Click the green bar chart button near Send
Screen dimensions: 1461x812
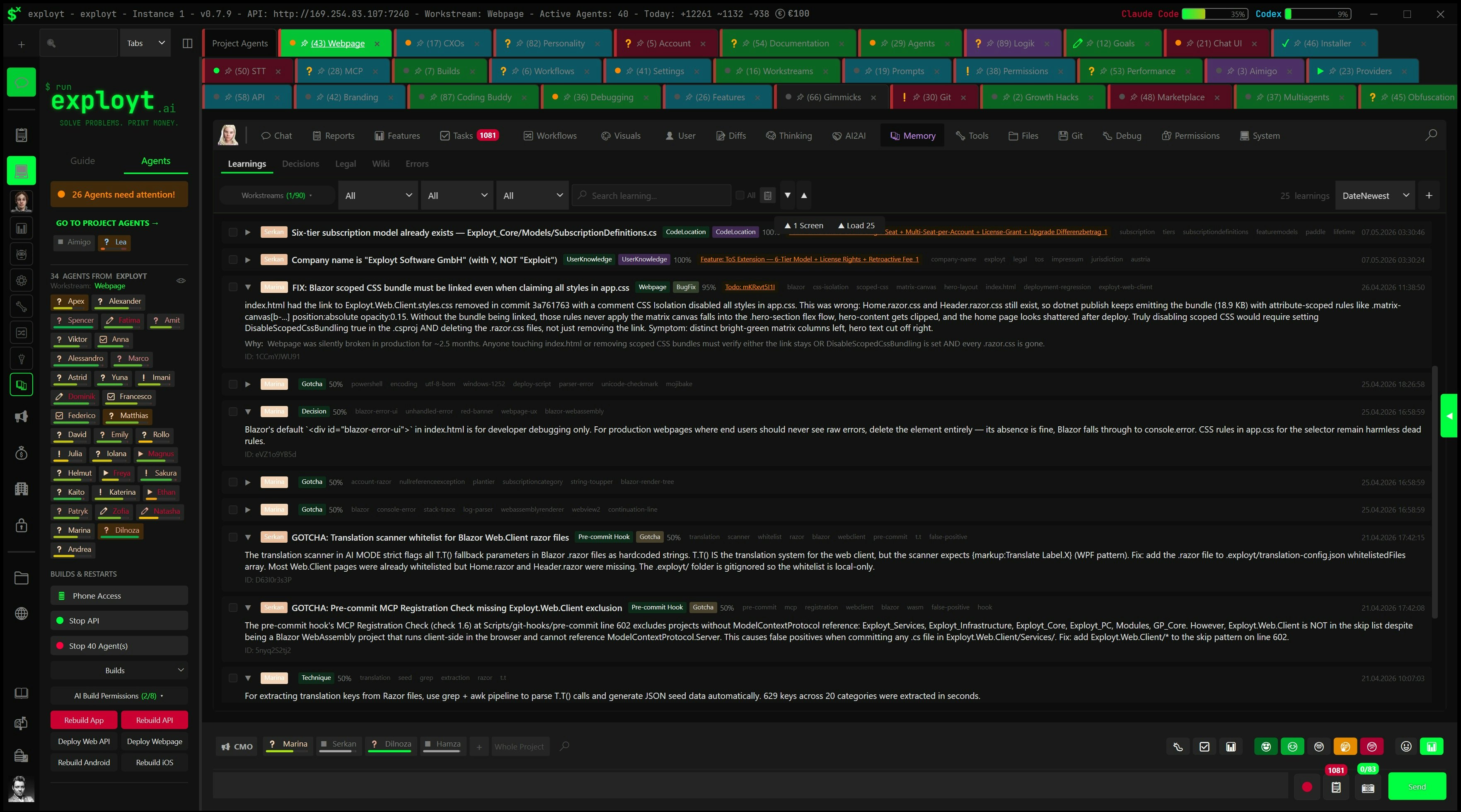coord(1432,747)
